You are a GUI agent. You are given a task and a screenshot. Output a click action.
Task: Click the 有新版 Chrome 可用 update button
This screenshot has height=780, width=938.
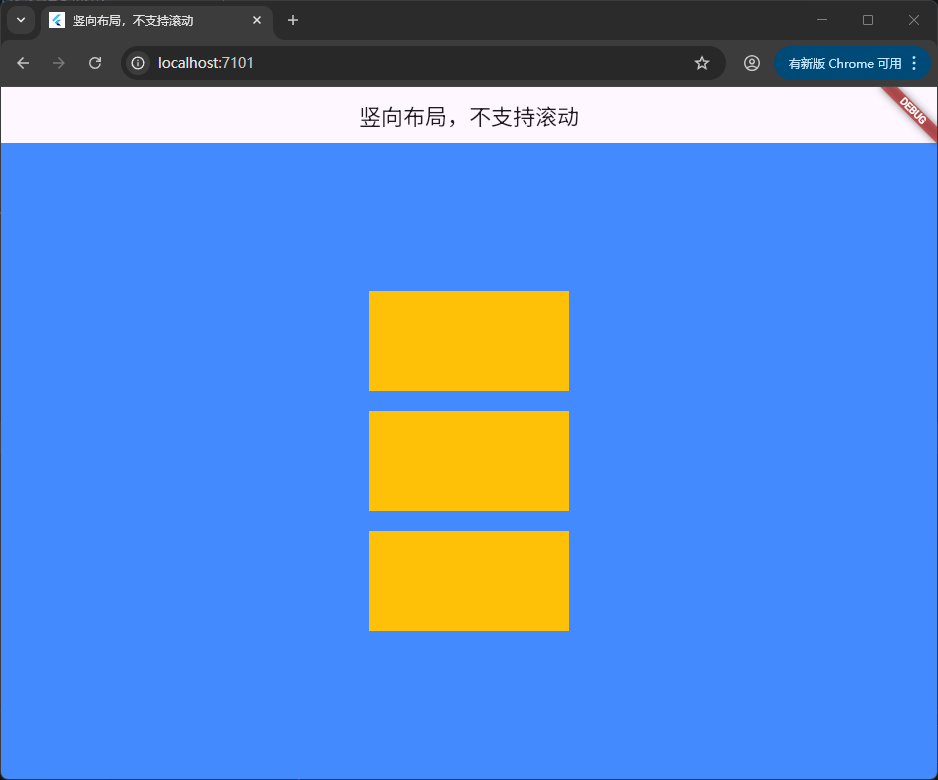[844, 63]
